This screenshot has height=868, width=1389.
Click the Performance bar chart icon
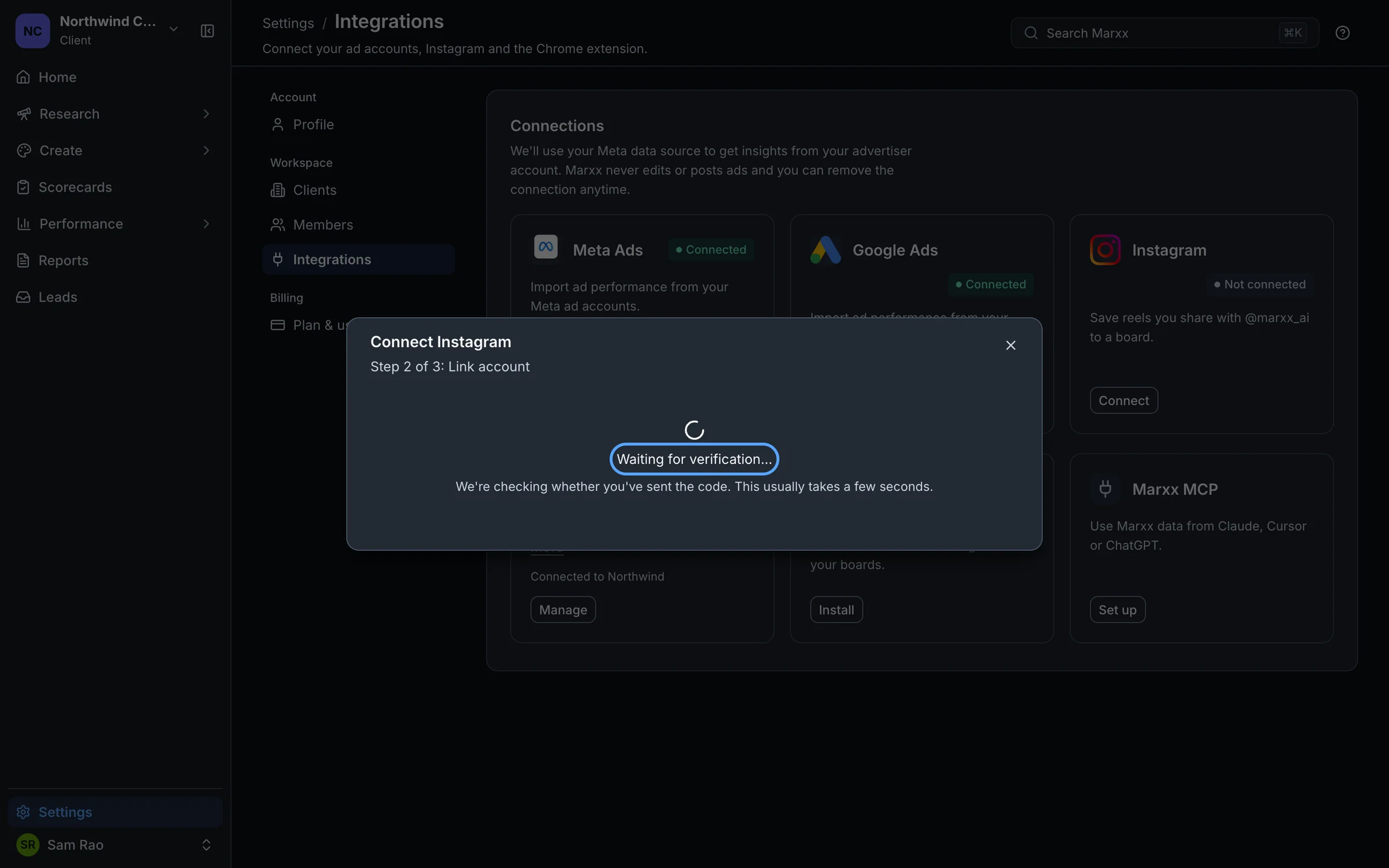click(24, 224)
